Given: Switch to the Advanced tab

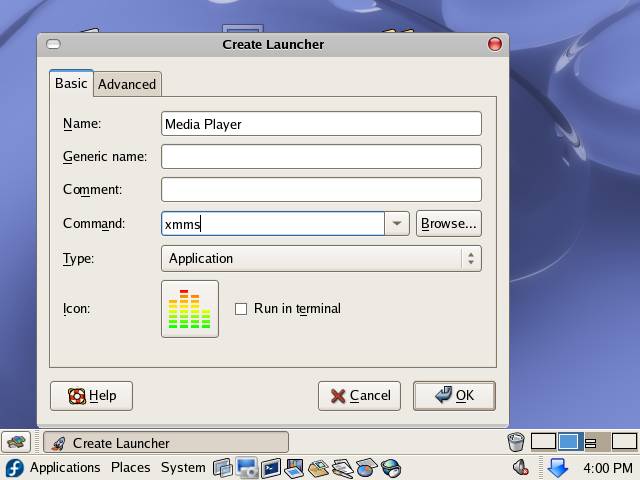Looking at the screenshot, I should click(x=127, y=84).
